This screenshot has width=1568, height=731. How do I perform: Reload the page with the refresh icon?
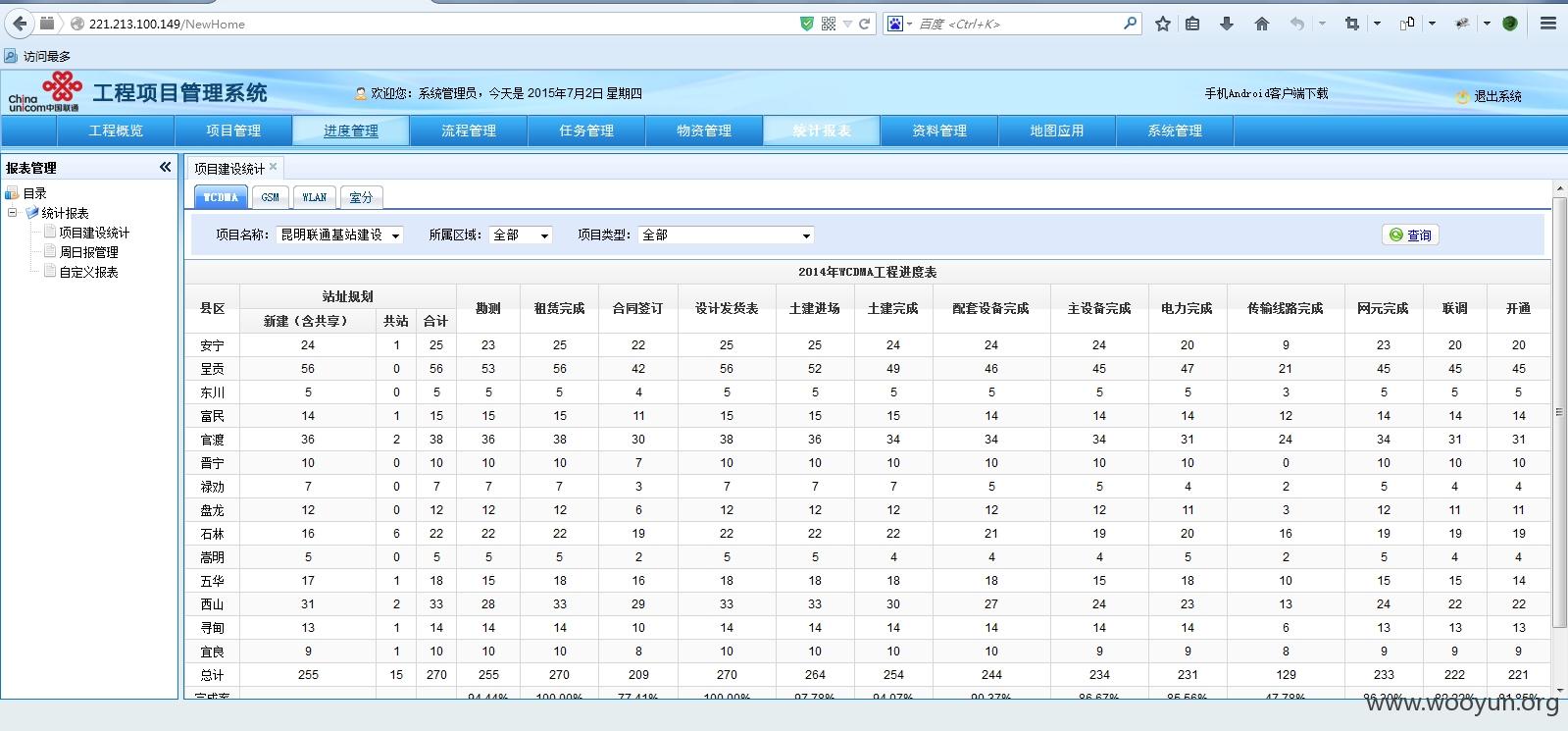coord(865,24)
